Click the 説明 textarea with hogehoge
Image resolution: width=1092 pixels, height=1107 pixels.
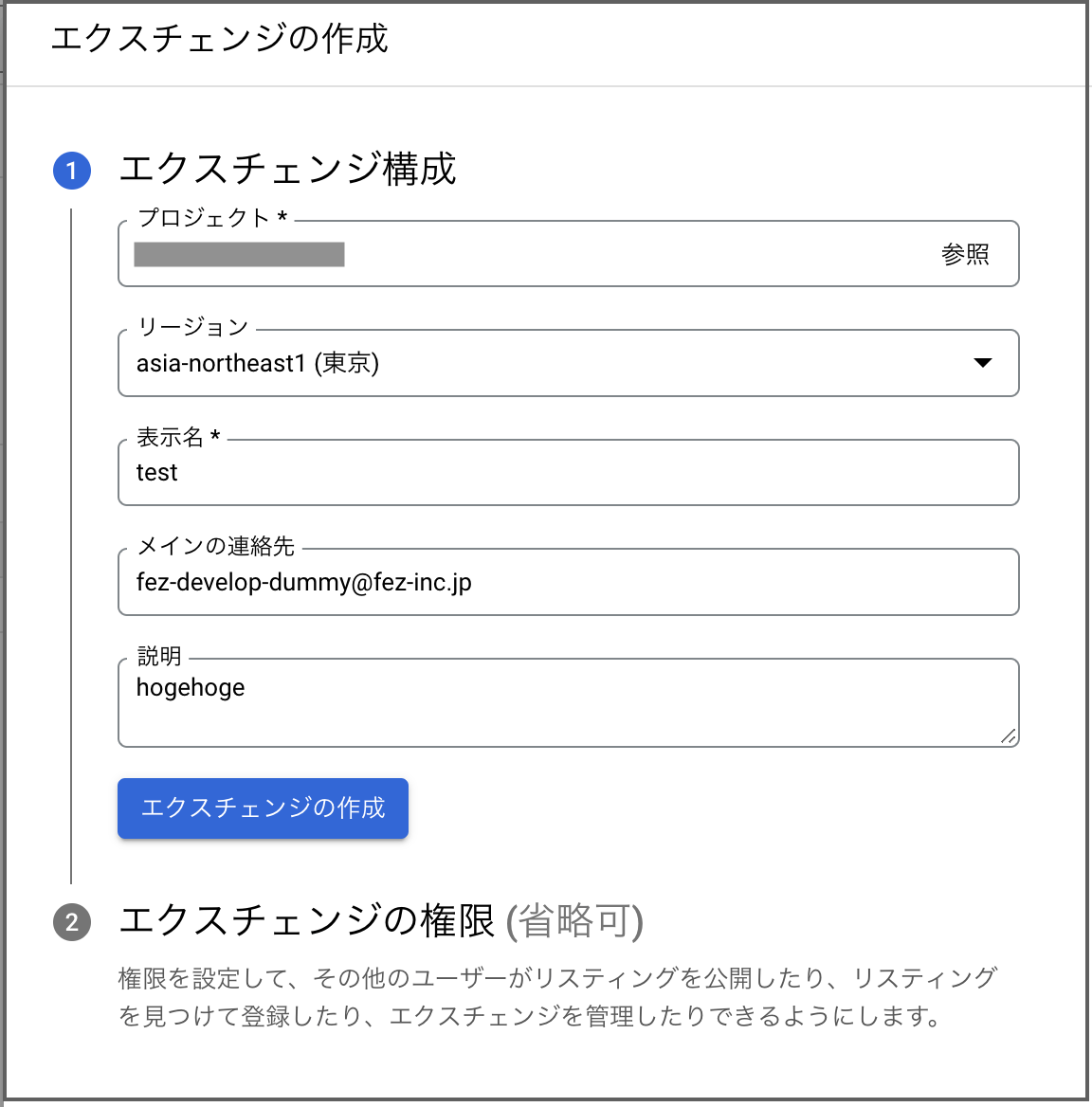point(568,702)
